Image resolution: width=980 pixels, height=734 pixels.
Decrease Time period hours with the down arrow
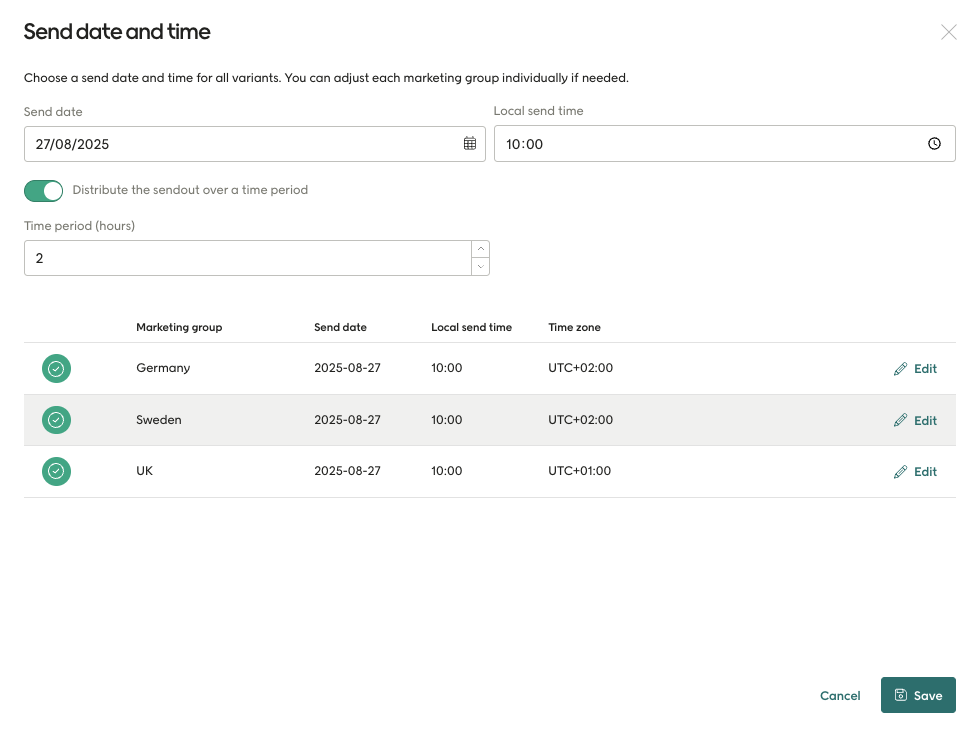(480, 265)
